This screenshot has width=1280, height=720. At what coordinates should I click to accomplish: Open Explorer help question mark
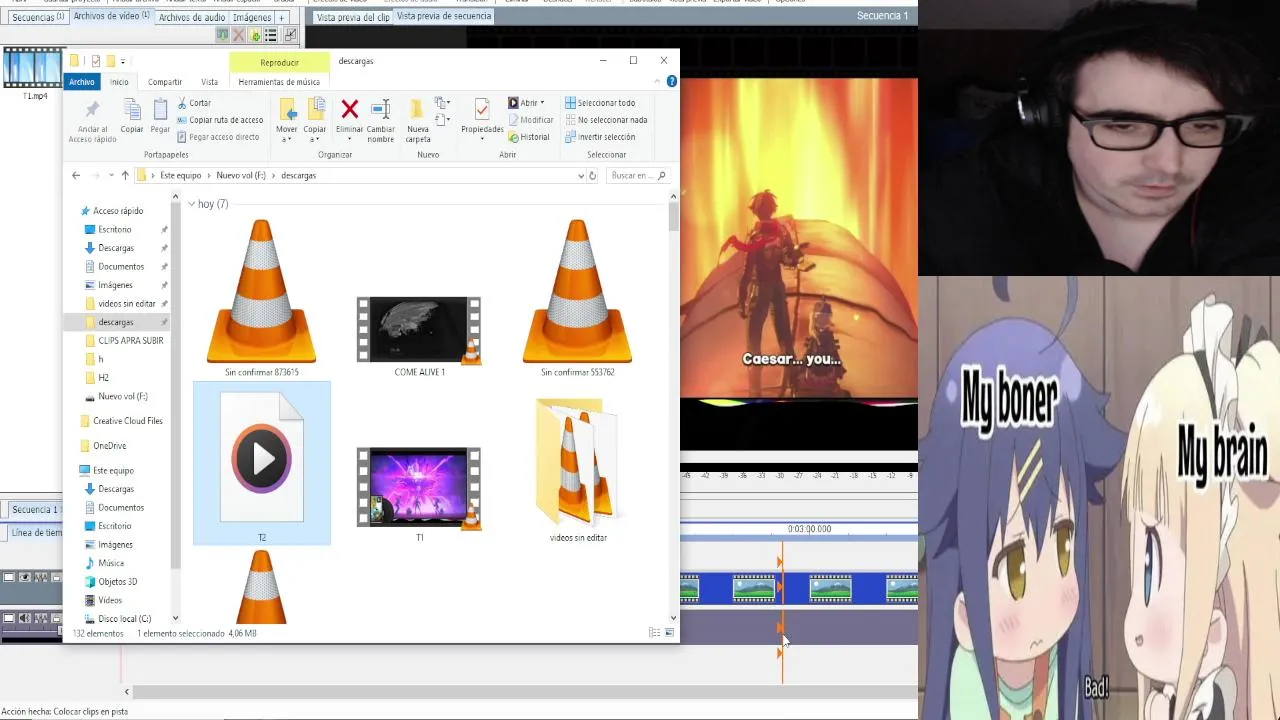pyautogui.click(x=672, y=81)
